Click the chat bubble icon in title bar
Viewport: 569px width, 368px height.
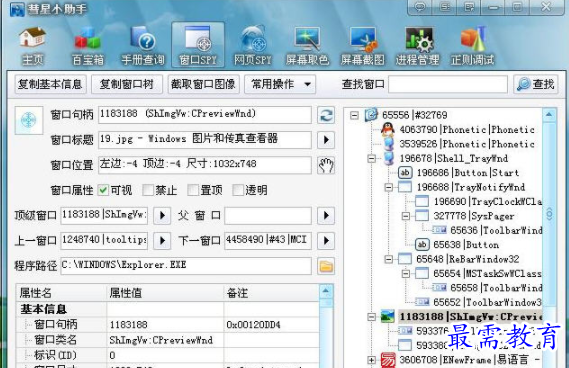point(420,7)
